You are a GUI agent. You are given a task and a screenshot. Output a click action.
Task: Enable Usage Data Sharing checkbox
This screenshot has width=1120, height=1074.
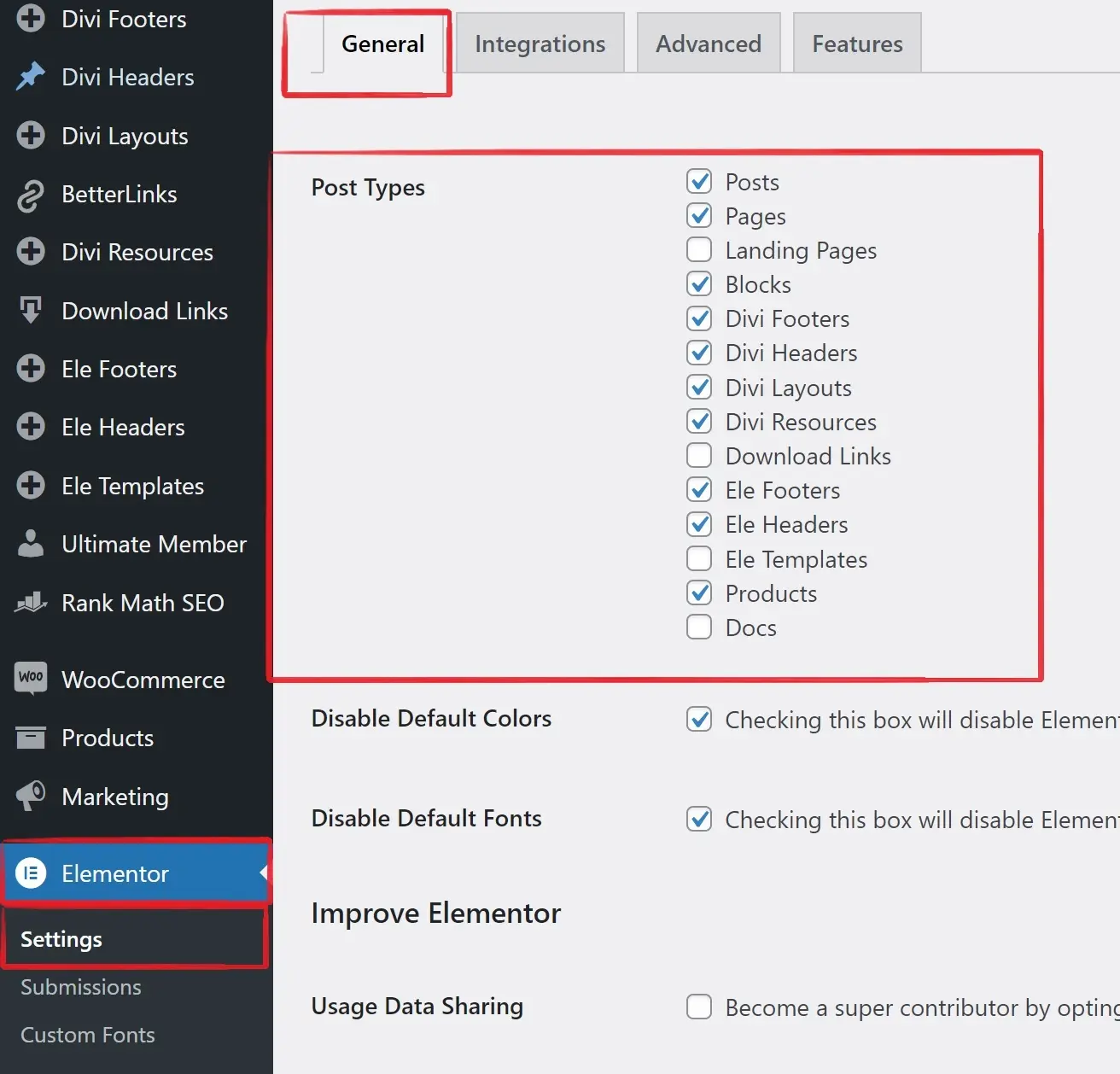tap(699, 1007)
